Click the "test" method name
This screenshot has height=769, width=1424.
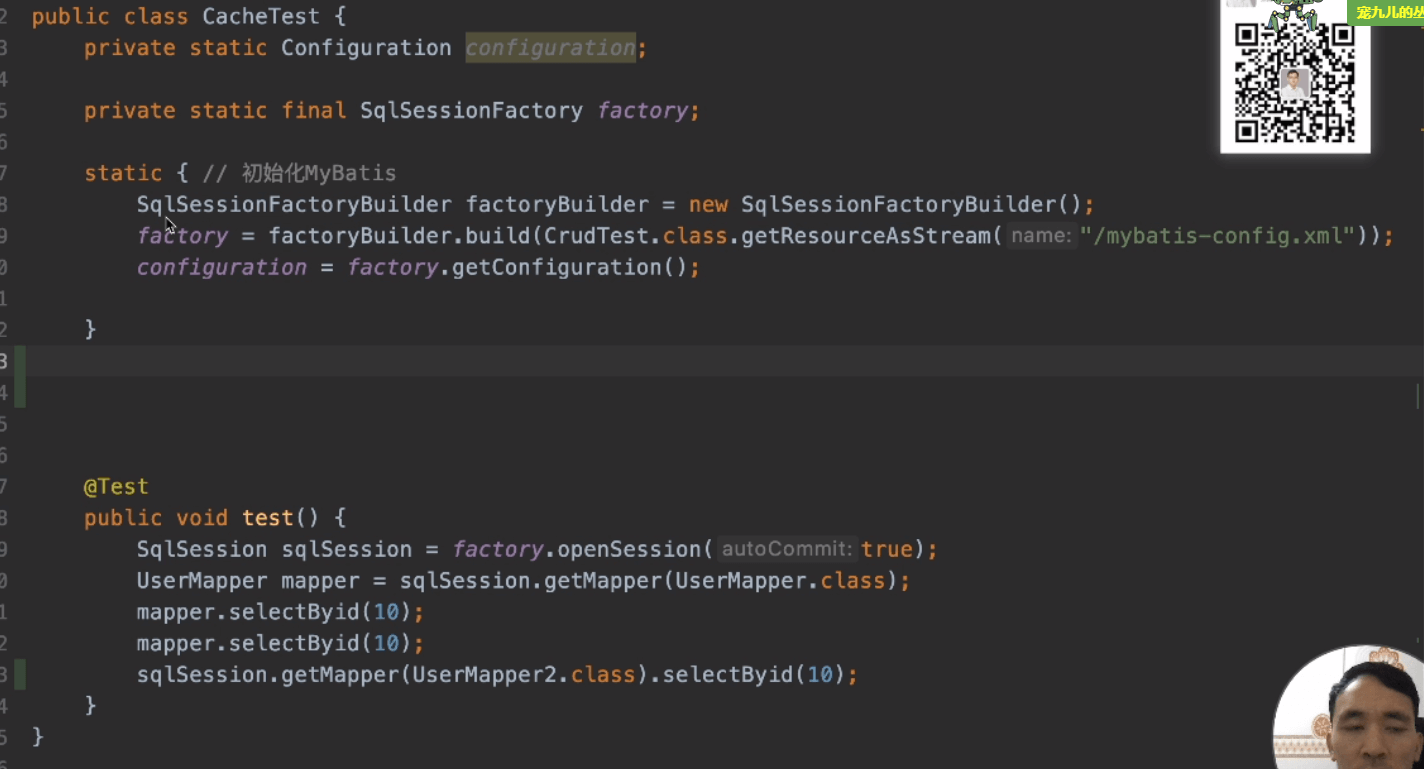pos(267,518)
